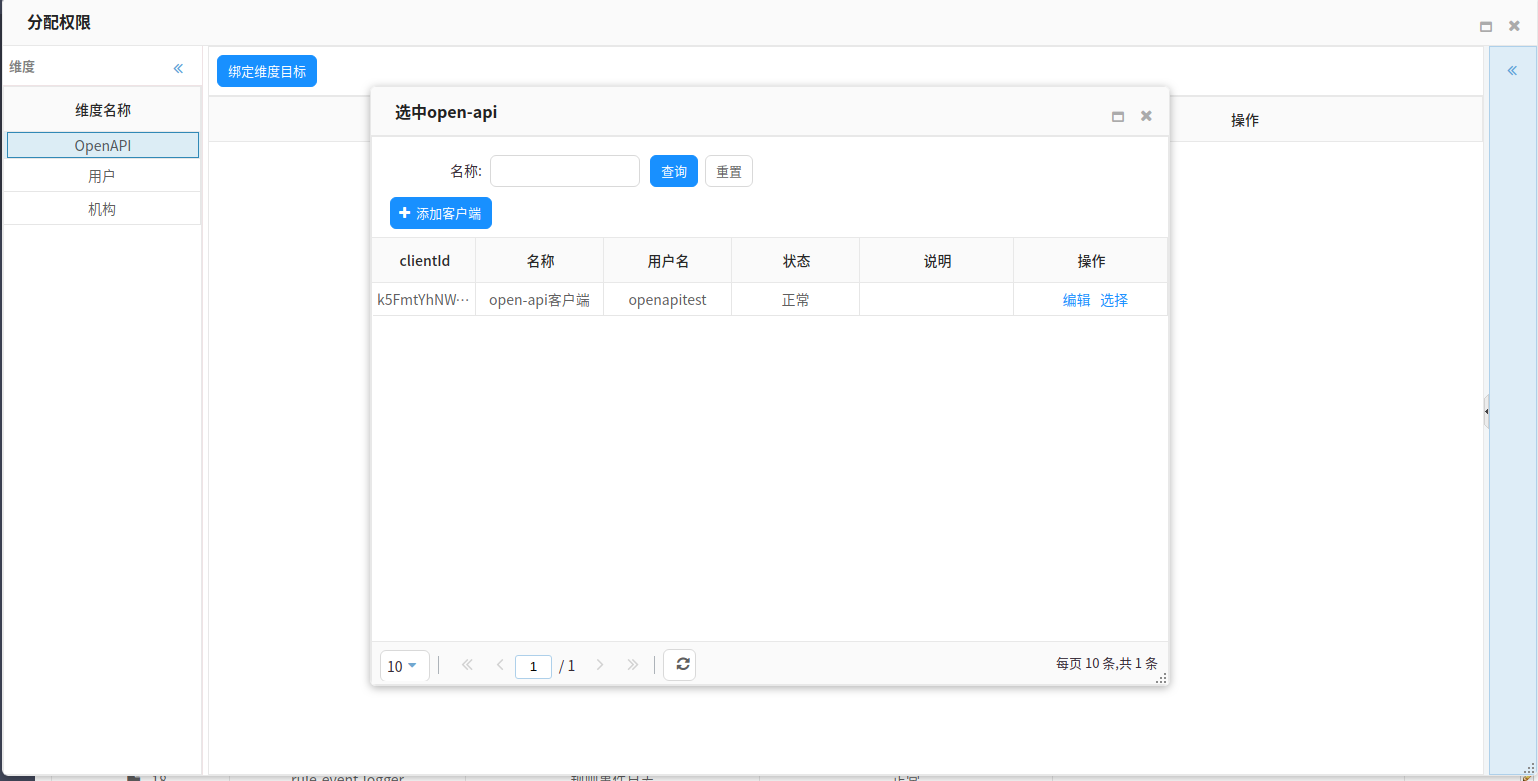Click 编辑 link for open-api客户端 row
Screen dimensions: 1538x781
pos(1076,300)
